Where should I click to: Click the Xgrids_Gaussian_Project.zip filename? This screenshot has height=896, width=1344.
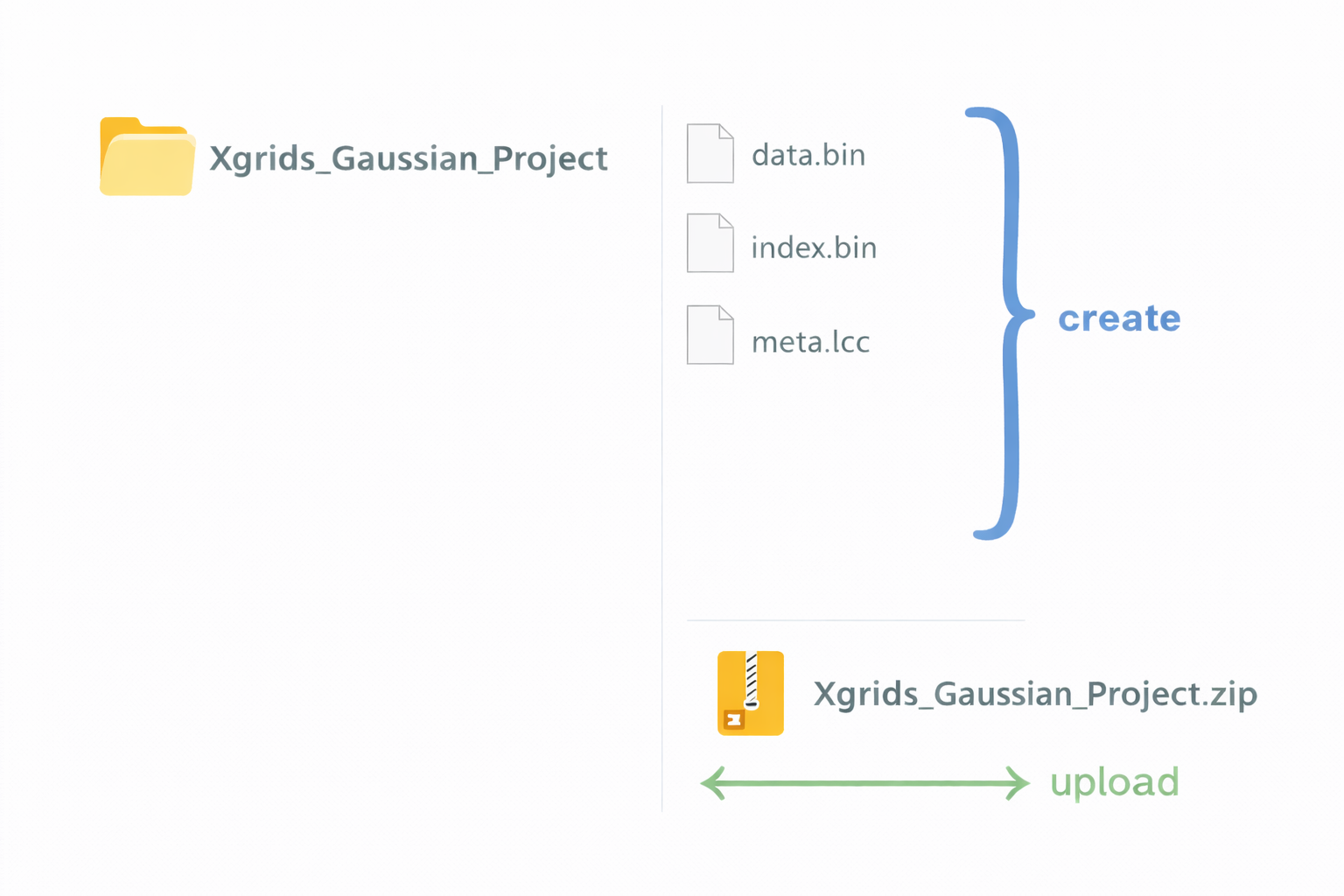pos(1035,694)
